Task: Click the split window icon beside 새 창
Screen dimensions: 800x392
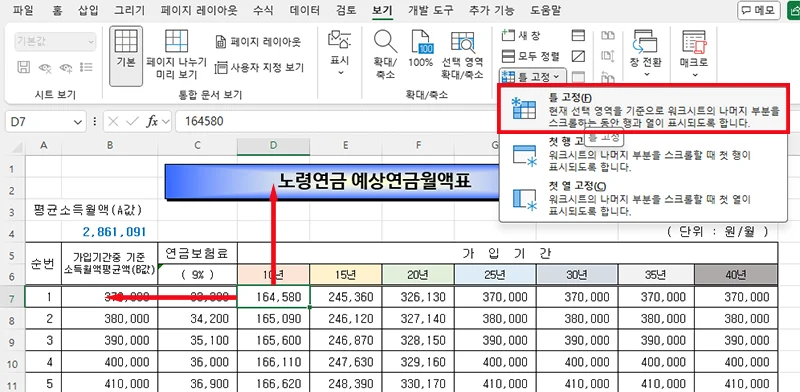Action: tap(578, 35)
